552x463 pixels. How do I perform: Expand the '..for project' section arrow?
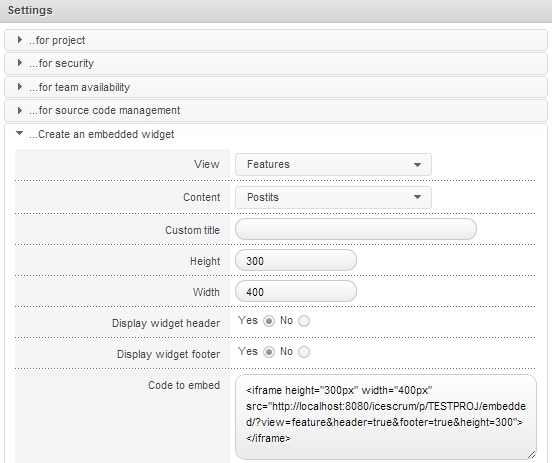coord(20,40)
